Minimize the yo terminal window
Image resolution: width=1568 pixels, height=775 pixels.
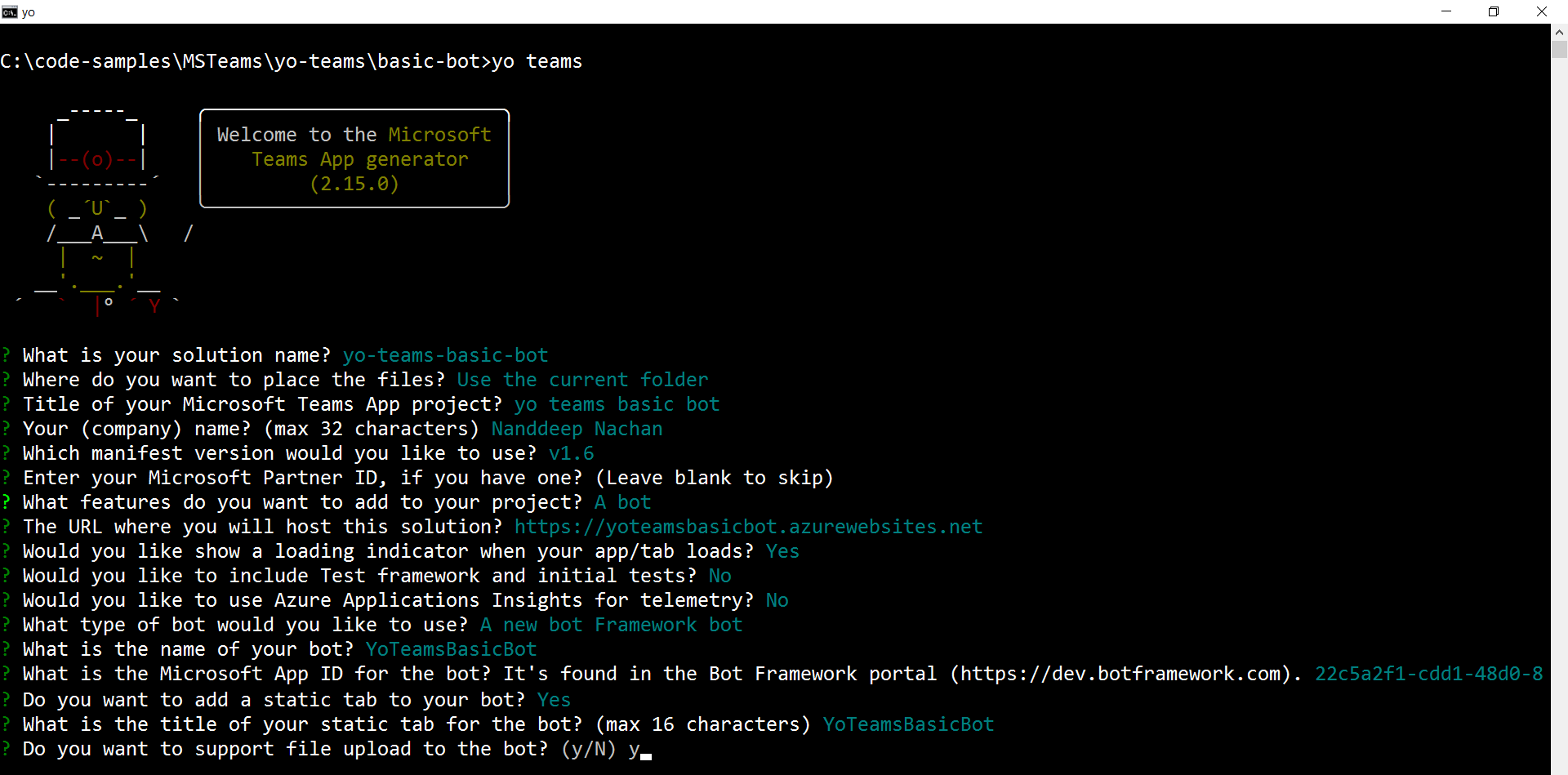pos(1446,11)
